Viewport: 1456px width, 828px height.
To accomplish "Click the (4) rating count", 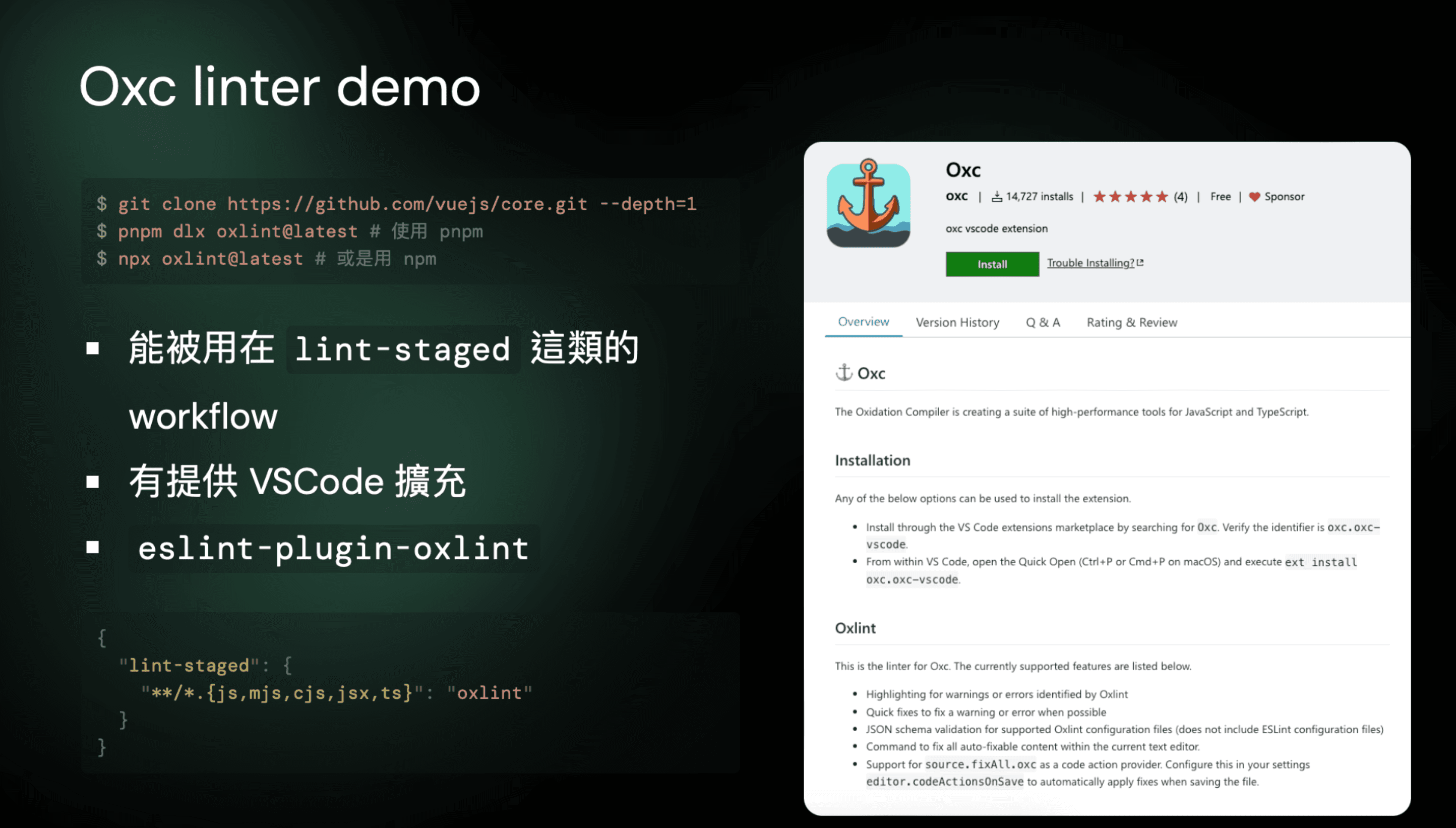I will click(x=1181, y=196).
